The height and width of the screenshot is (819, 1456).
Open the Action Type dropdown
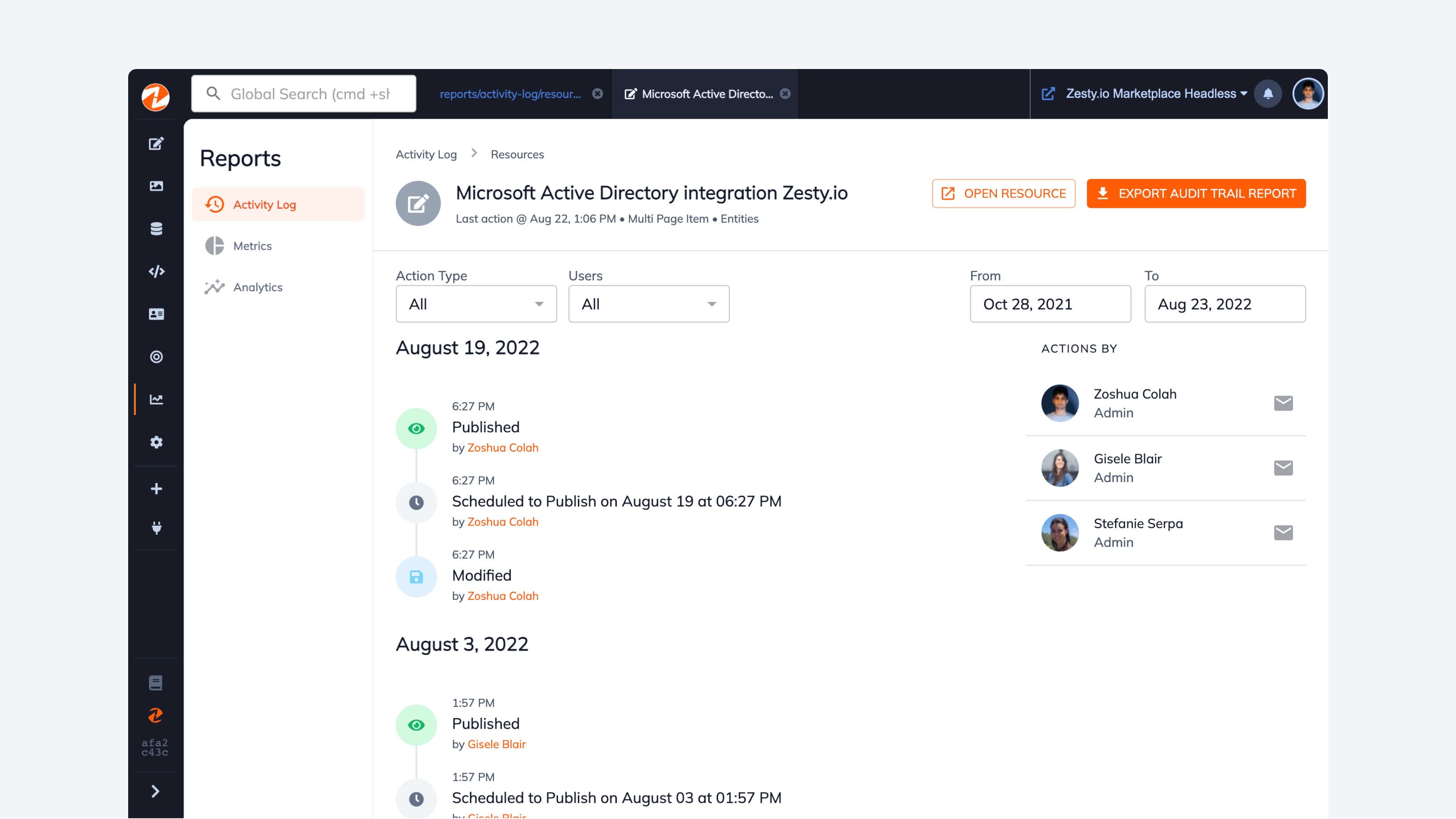476,304
